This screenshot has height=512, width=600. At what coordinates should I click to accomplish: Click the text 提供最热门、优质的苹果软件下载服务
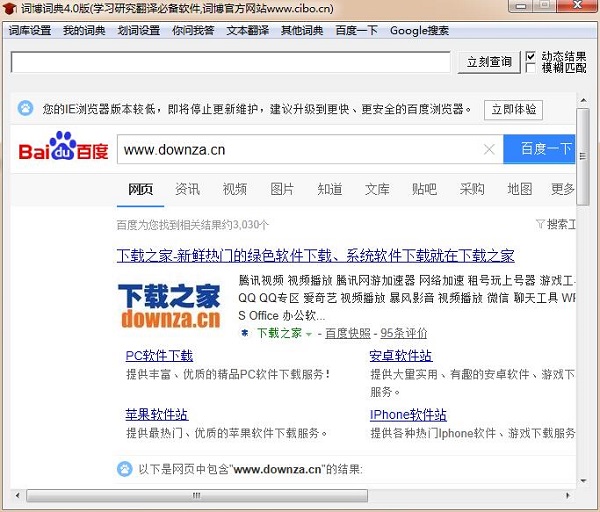pyautogui.click(x=227, y=433)
